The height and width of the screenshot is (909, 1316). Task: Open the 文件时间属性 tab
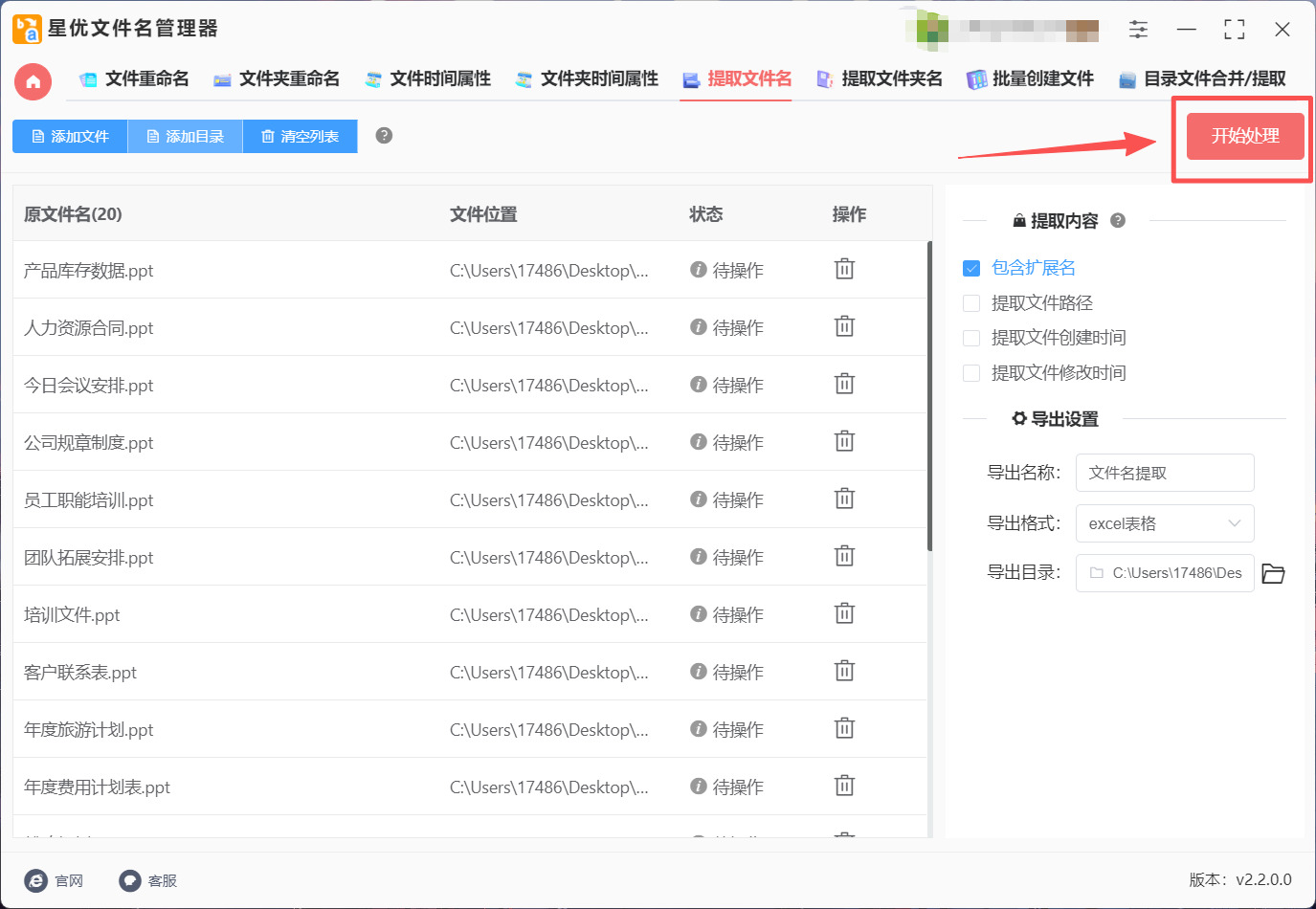pyautogui.click(x=428, y=78)
